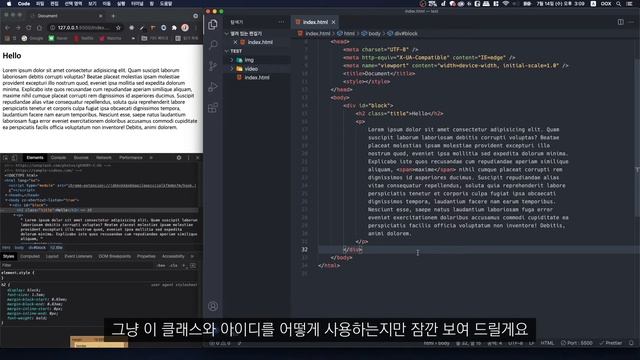Click the Styles filter input field
The width and height of the screenshot is (640, 360).
coord(78,265)
